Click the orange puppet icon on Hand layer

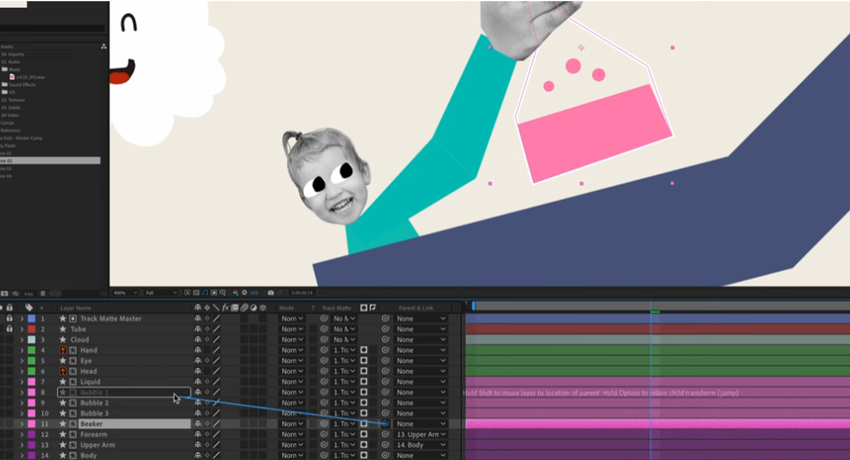63,350
